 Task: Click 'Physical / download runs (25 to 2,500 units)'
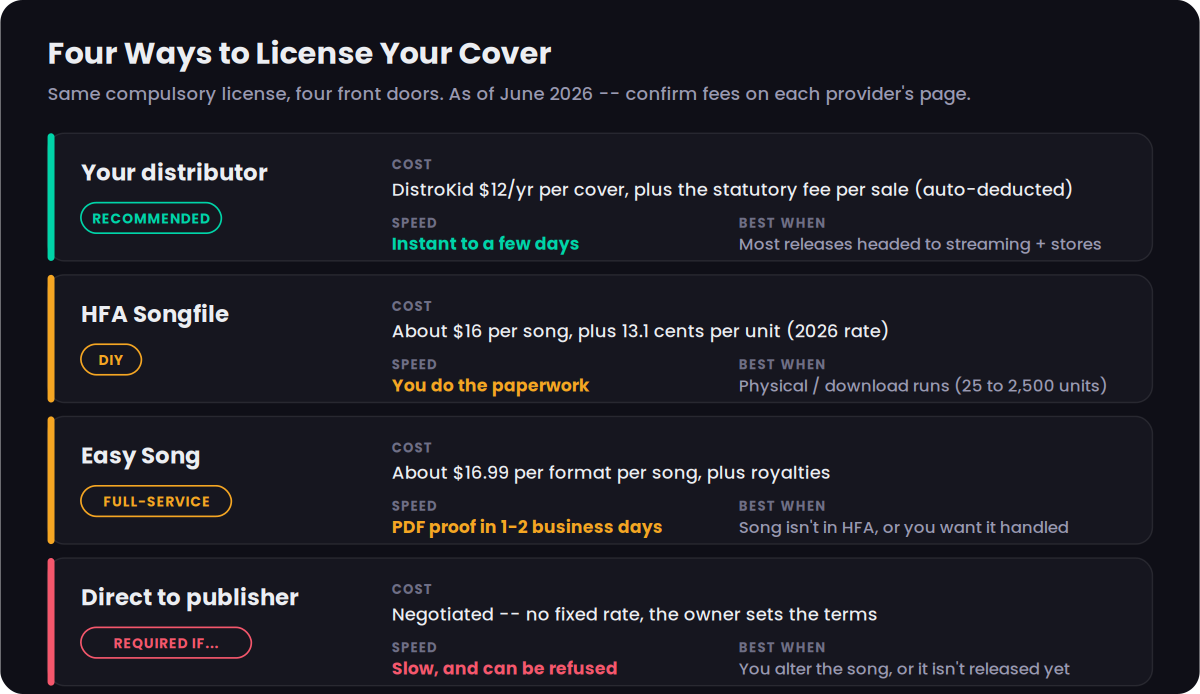pos(923,386)
